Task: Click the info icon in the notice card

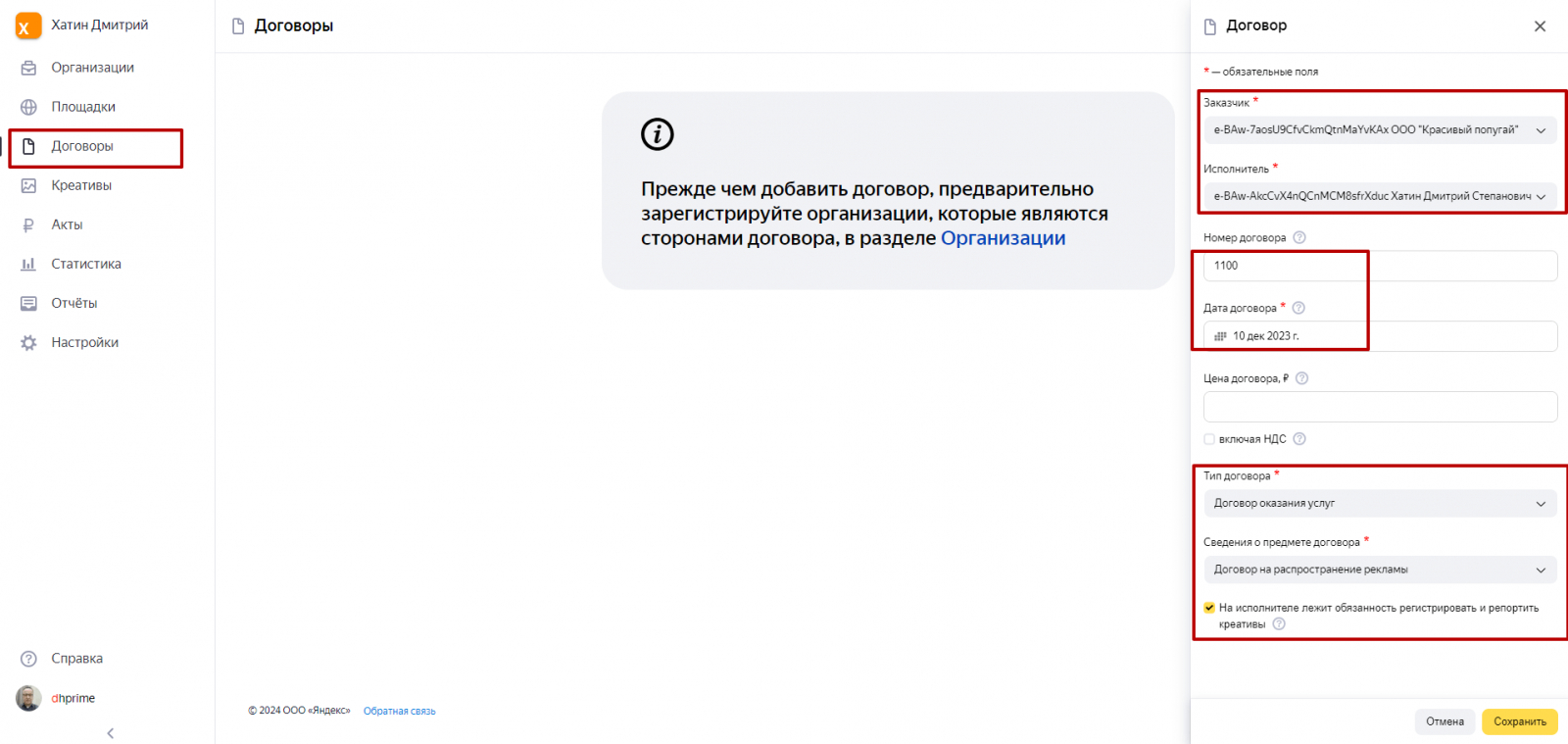Action: (658, 134)
